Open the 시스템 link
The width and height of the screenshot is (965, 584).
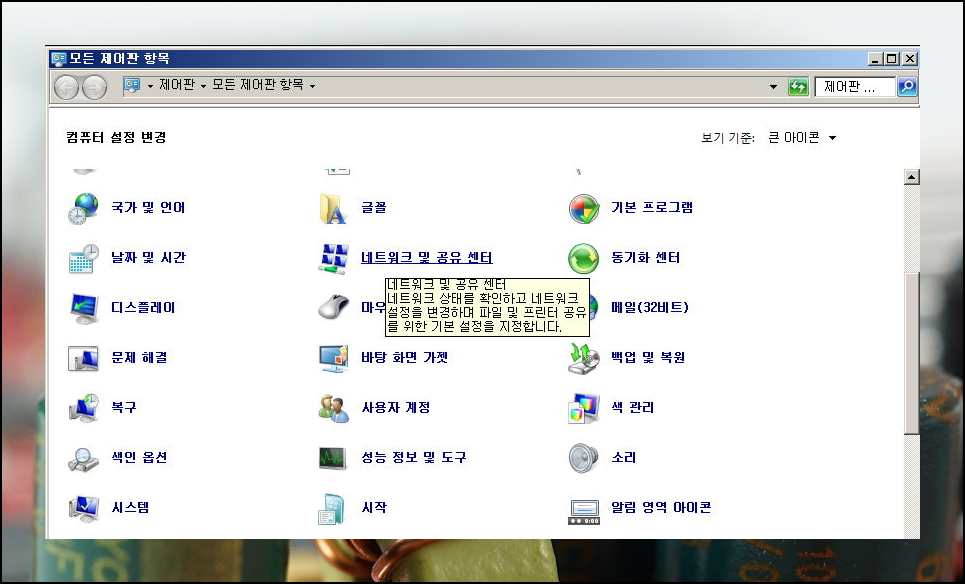pos(130,508)
